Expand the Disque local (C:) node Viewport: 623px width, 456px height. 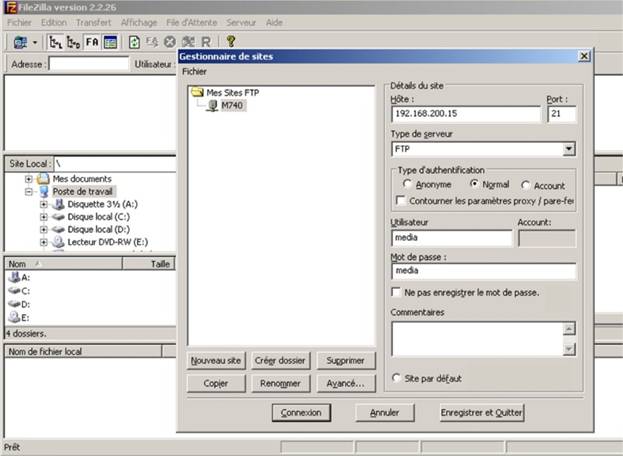click(44, 217)
